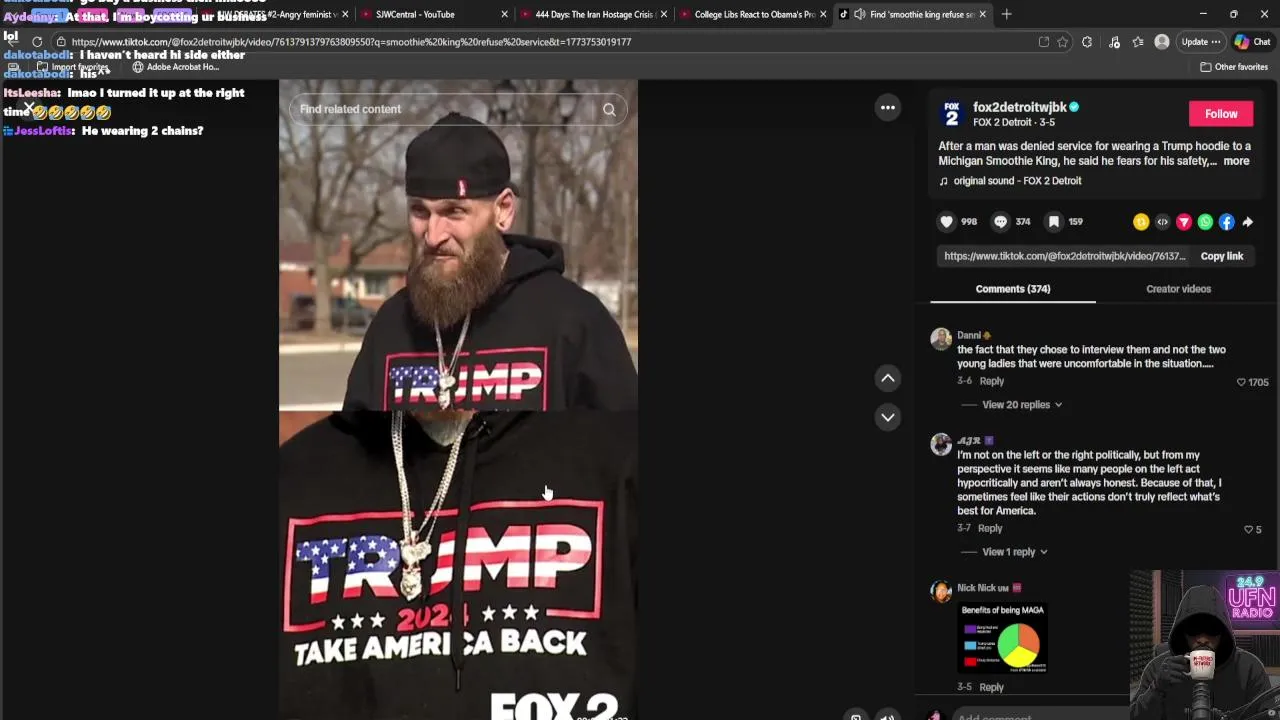The height and width of the screenshot is (720, 1280).
Task: Open Nick Nick's Benefits of being MAGA image
Action: pos(1003,640)
